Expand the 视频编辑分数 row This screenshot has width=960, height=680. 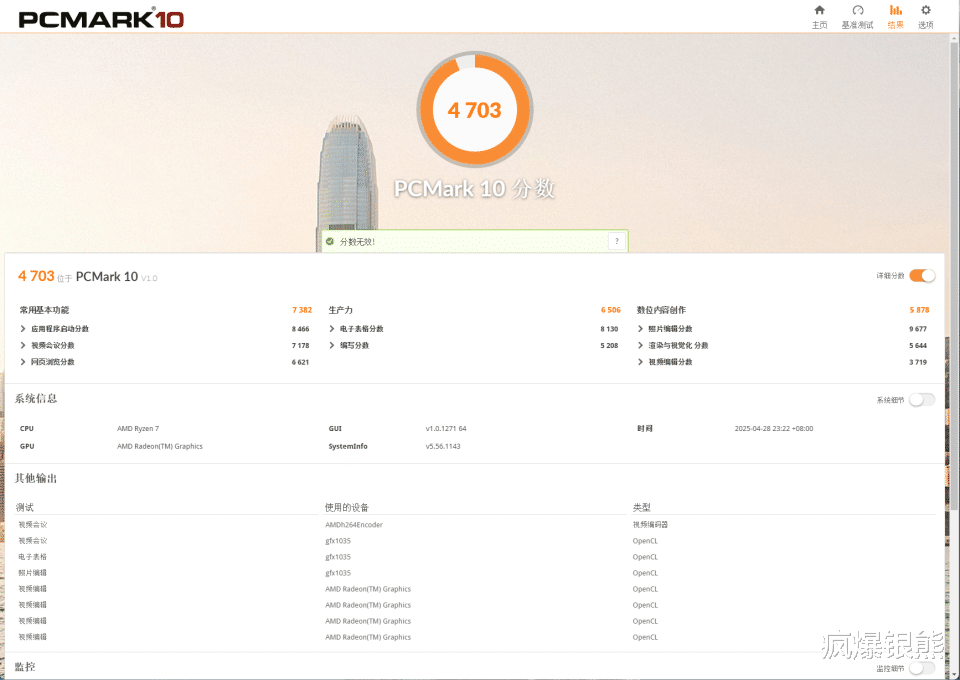pos(640,362)
